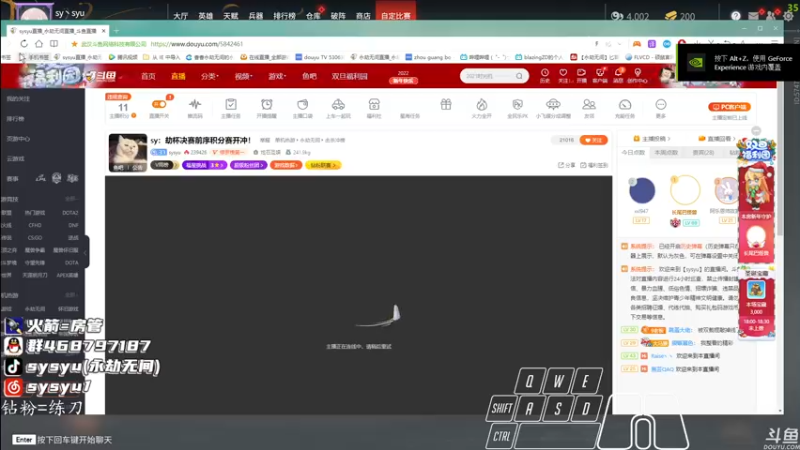Image resolution: width=800 pixels, height=450 pixels.
Task: Open the shop-shaped 福利社 icon
Action: [x=374, y=105]
